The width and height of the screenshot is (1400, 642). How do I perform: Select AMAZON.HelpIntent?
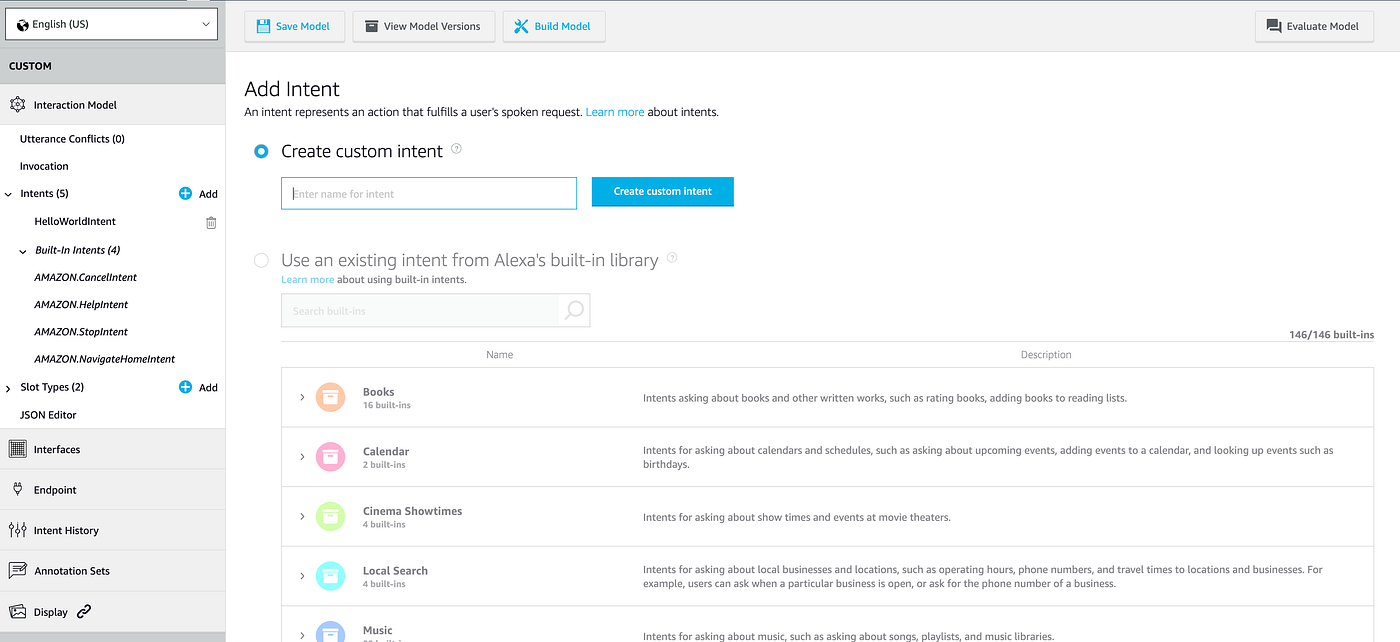(81, 304)
